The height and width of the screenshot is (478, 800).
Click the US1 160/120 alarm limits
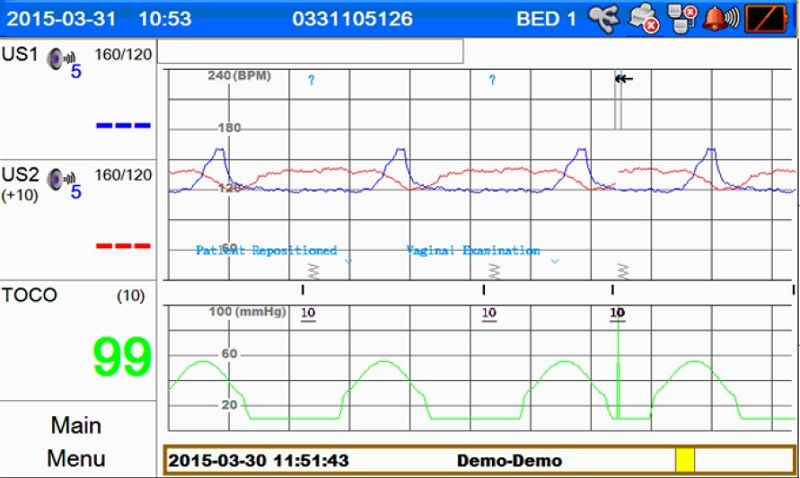pos(123,54)
